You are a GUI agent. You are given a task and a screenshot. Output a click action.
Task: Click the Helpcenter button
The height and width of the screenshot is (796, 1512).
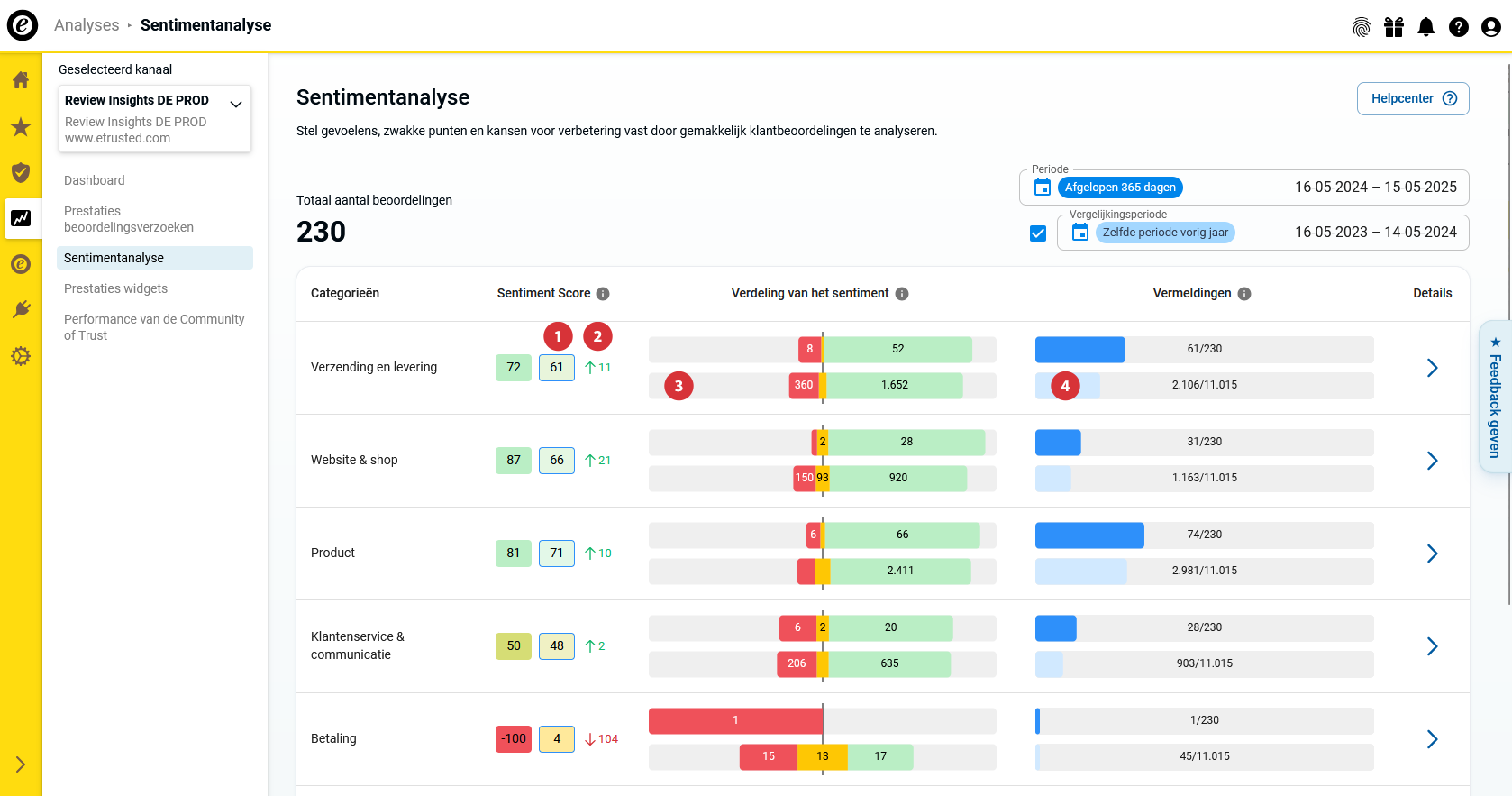(1413, 99)
